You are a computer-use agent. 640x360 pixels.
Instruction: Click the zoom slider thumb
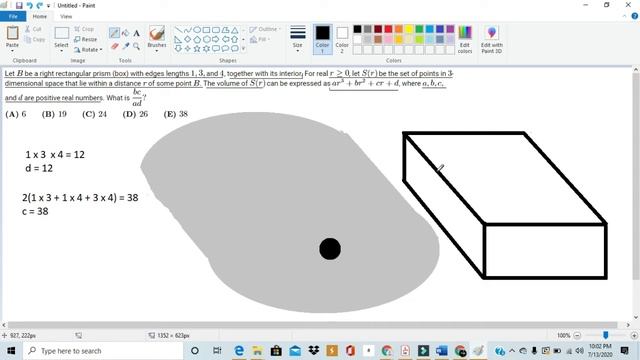click(606, 335)
